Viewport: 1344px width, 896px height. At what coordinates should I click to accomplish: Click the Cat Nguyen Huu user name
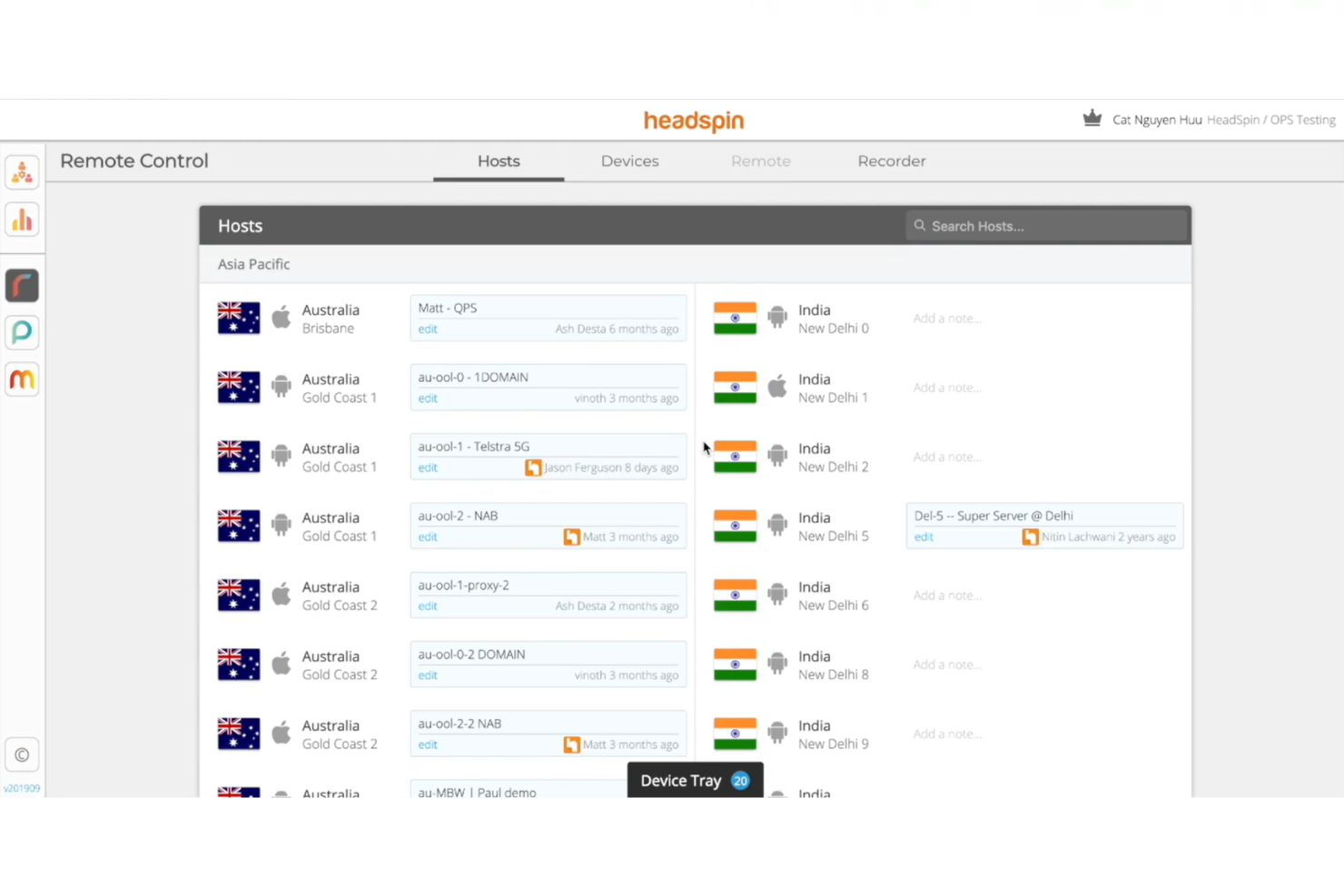tap(1157, 119)
